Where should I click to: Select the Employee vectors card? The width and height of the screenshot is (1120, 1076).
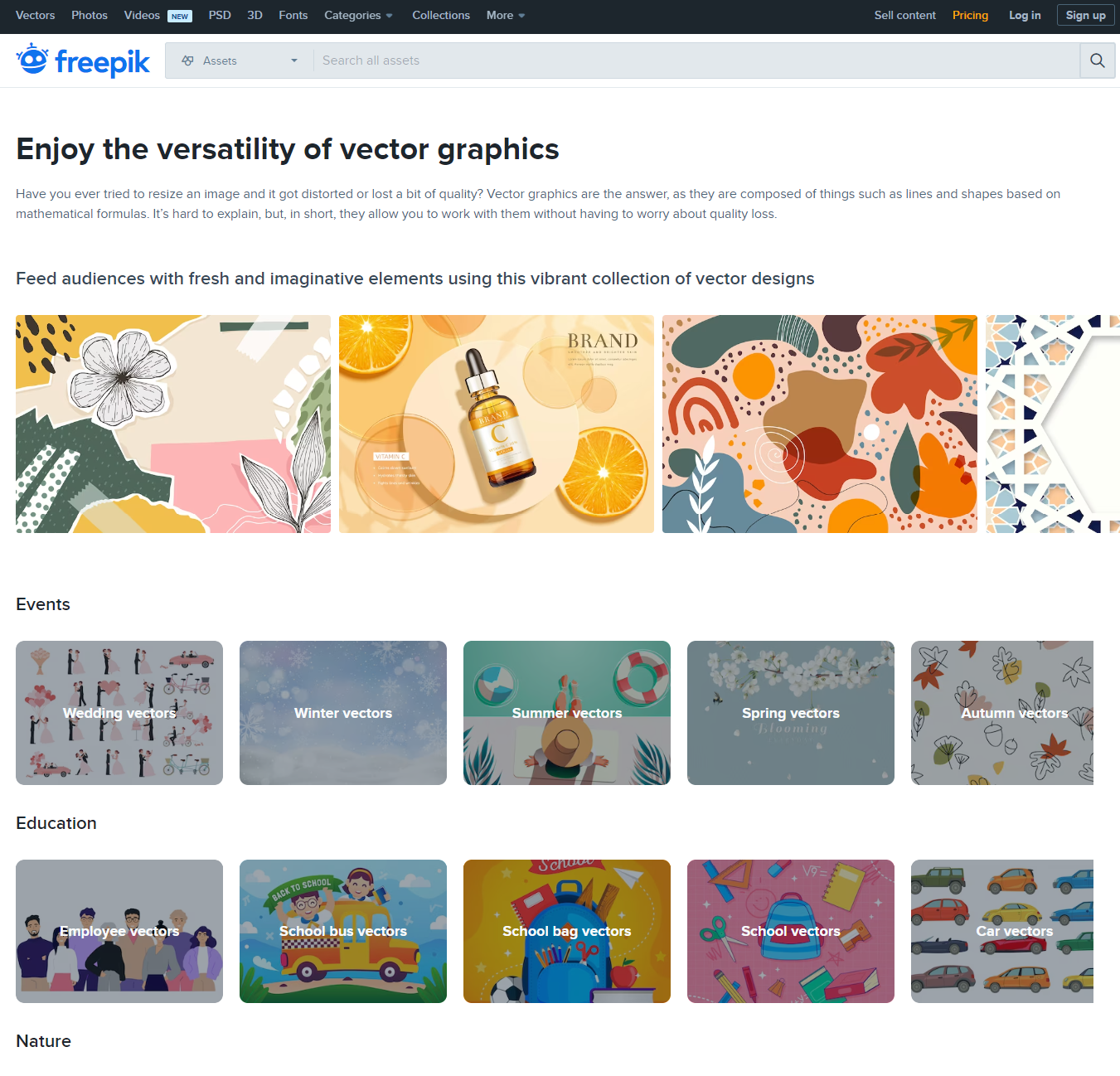pos(119,931)
